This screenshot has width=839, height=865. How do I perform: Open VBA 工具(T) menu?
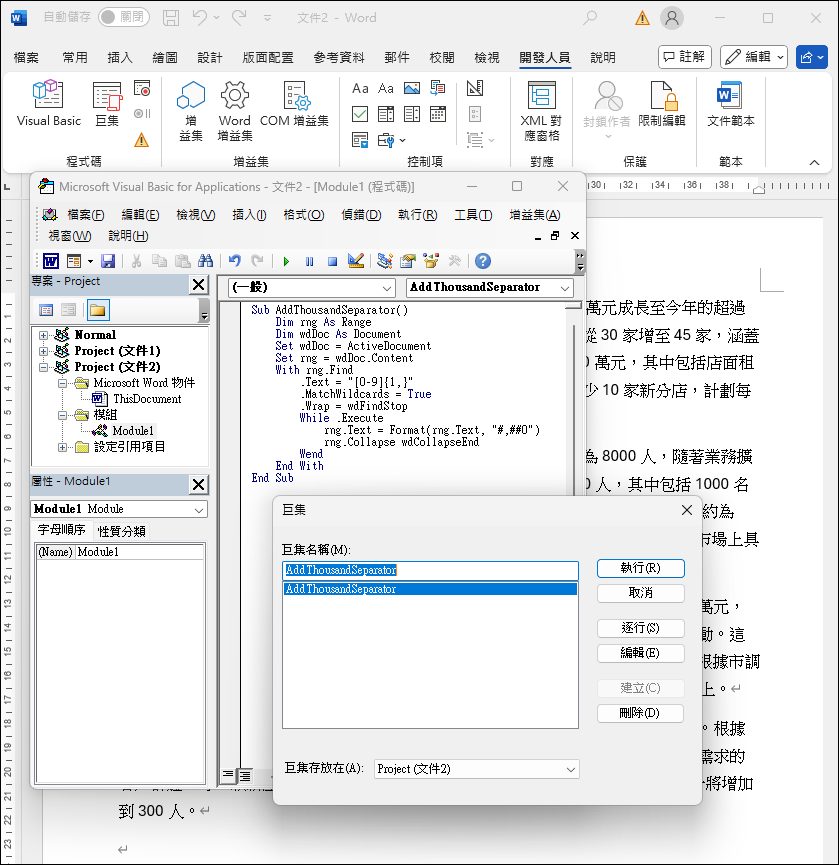473,215
